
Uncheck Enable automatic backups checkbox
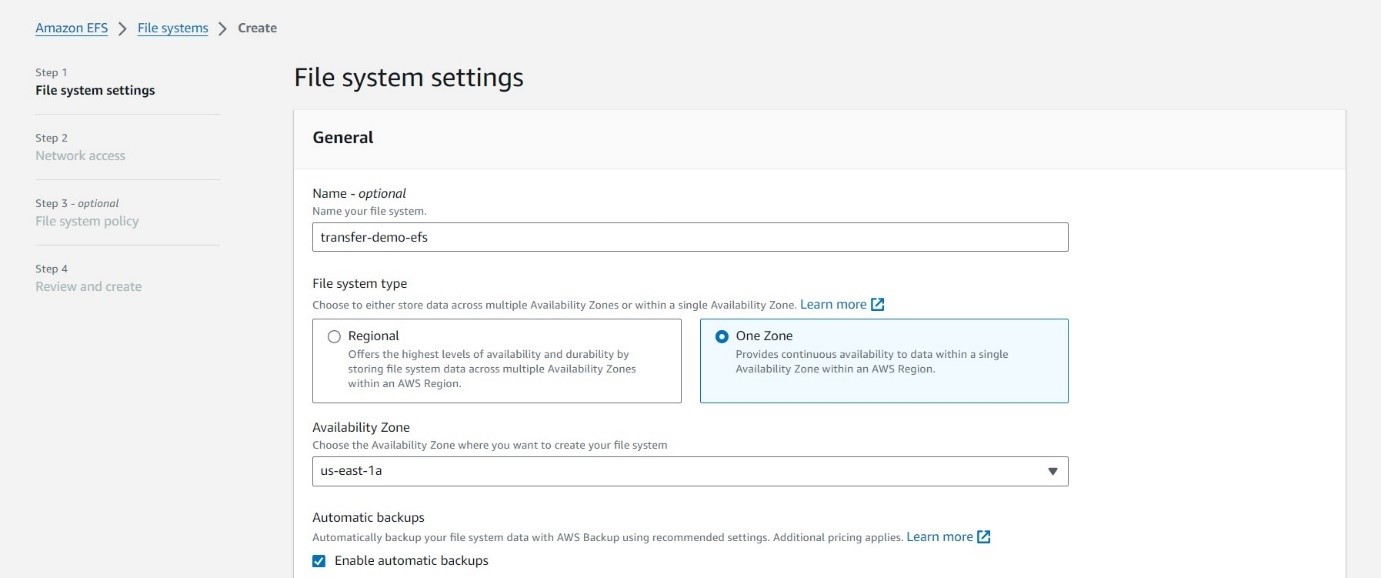319,561
